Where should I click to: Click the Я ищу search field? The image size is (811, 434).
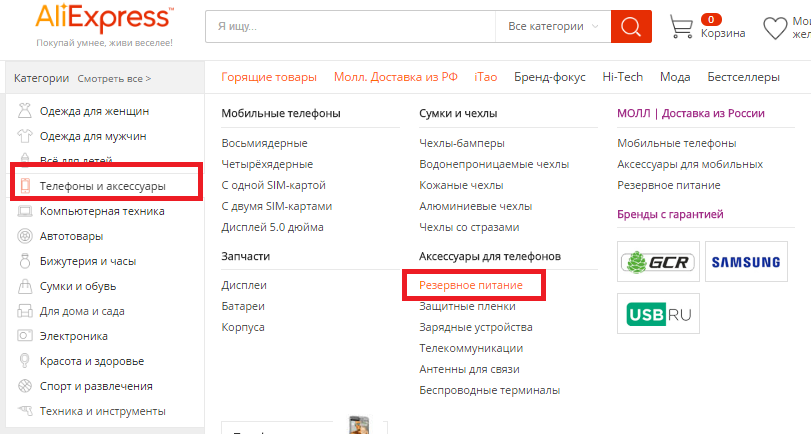tap(350, 26)
